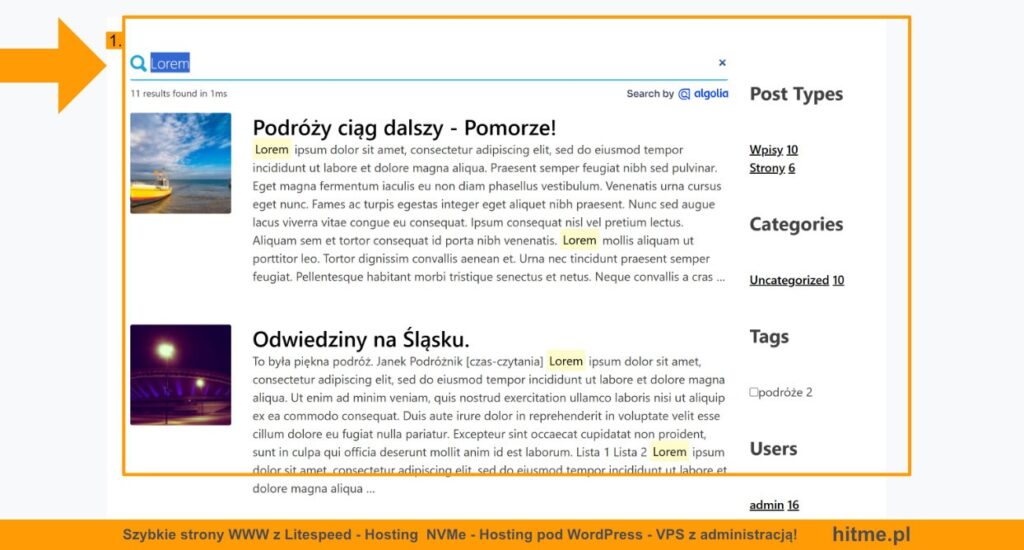The width and height of the screenshot is (1024, 550).
Task: Open the boat beach thumbnail
Action: 180,163
